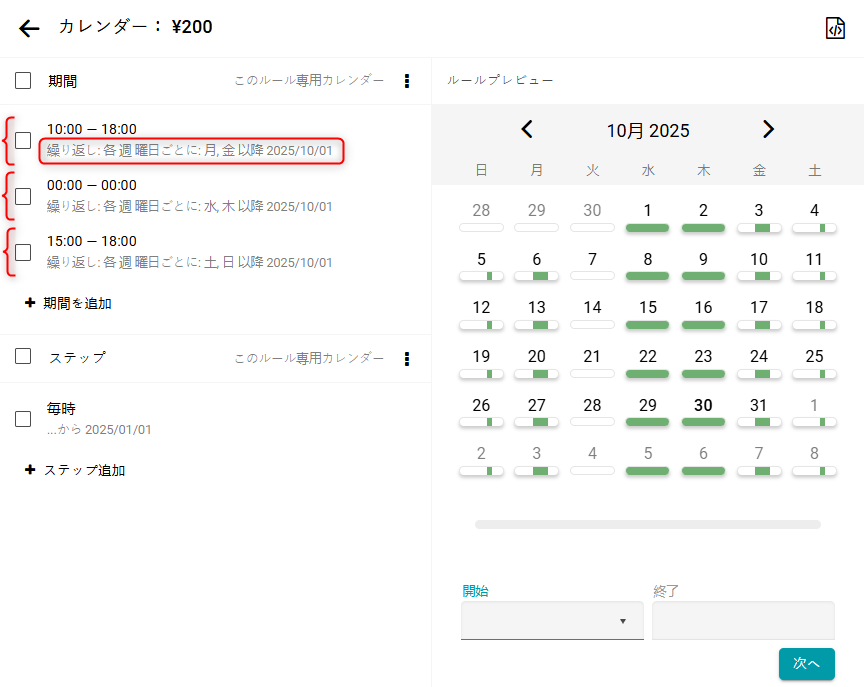Click the 10月 2025 month label

click(647, 130)
